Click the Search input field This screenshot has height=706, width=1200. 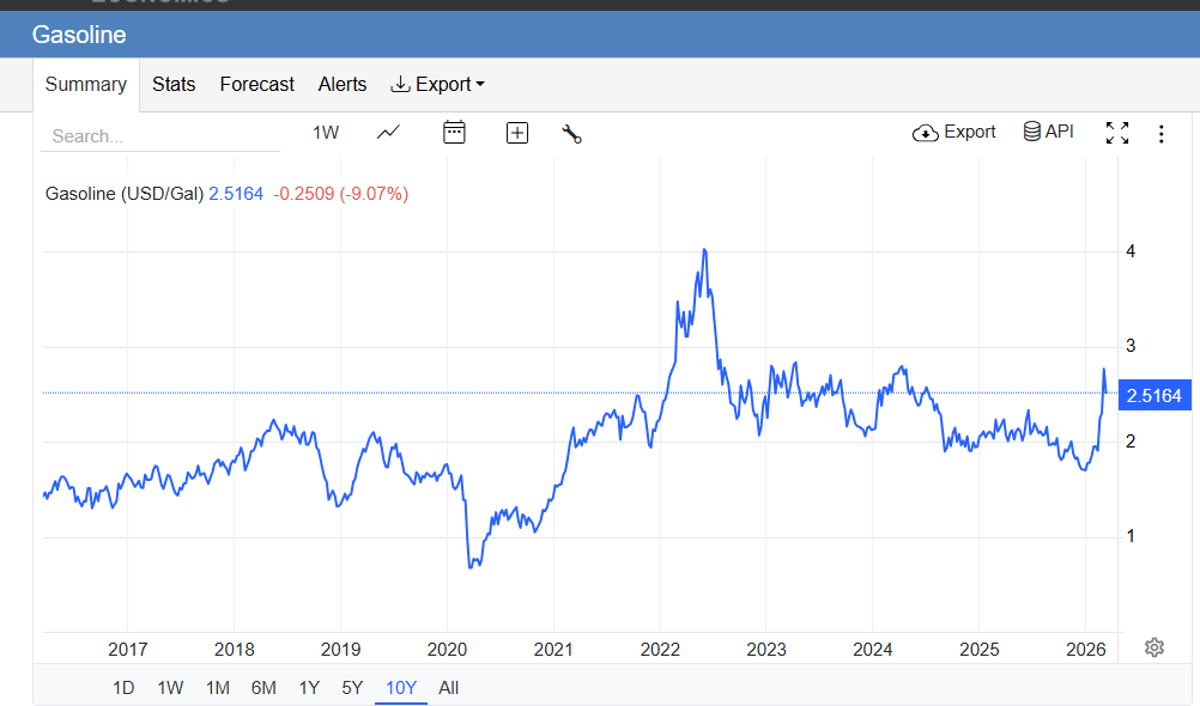(160, 136)
